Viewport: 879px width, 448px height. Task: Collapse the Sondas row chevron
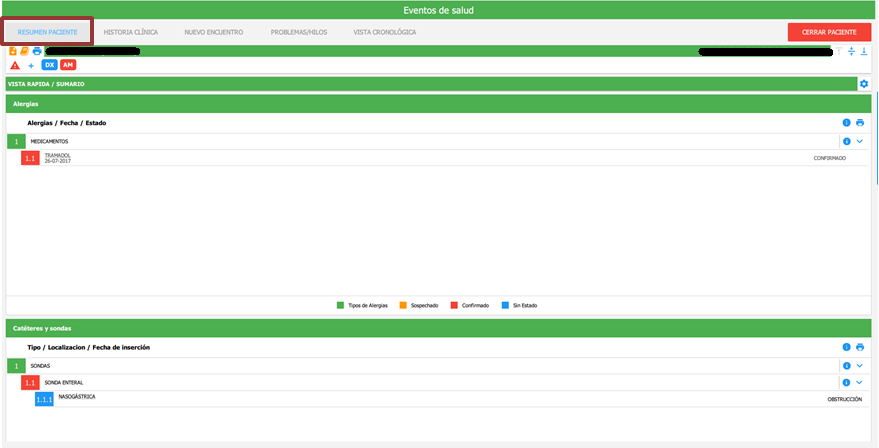[859, 366]
